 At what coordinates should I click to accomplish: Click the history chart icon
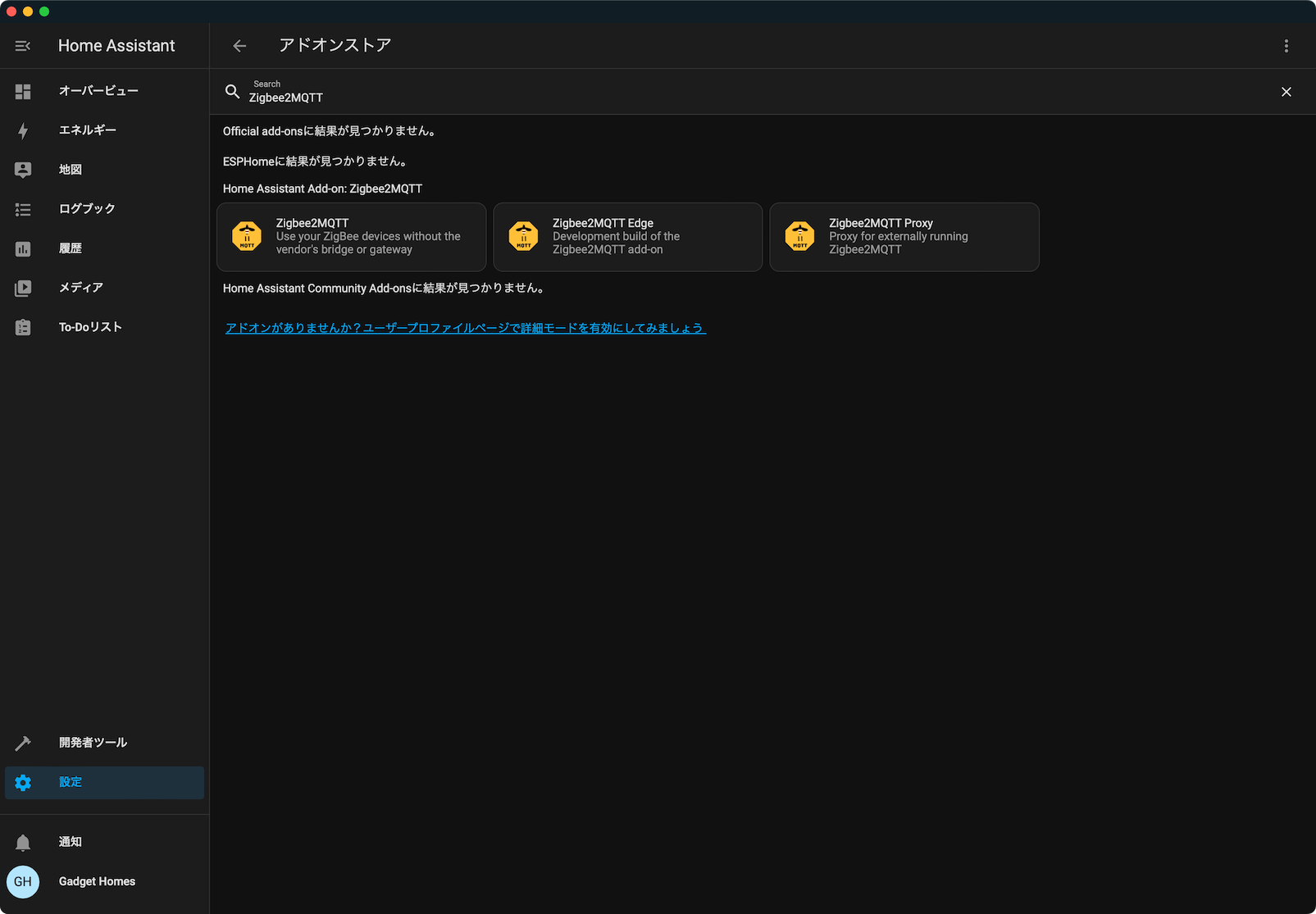coord(23,249)
